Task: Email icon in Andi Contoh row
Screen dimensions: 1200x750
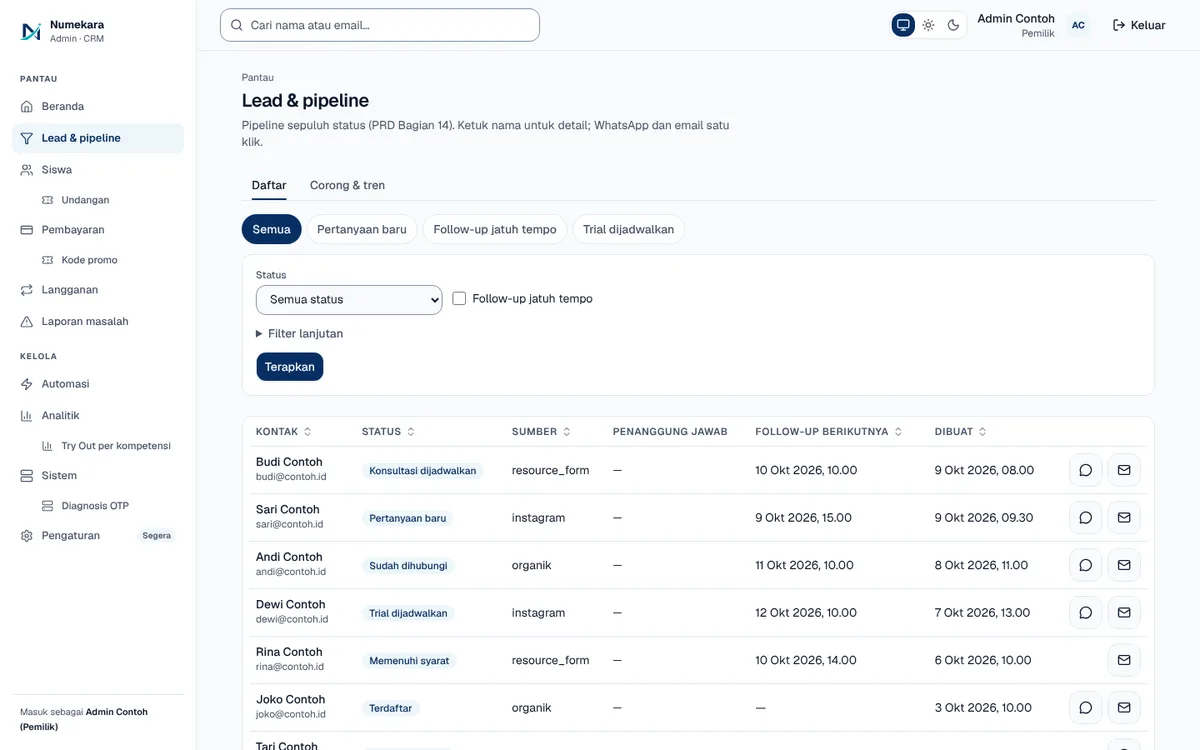Action: pyautogui.click(x=1124, y=565)
